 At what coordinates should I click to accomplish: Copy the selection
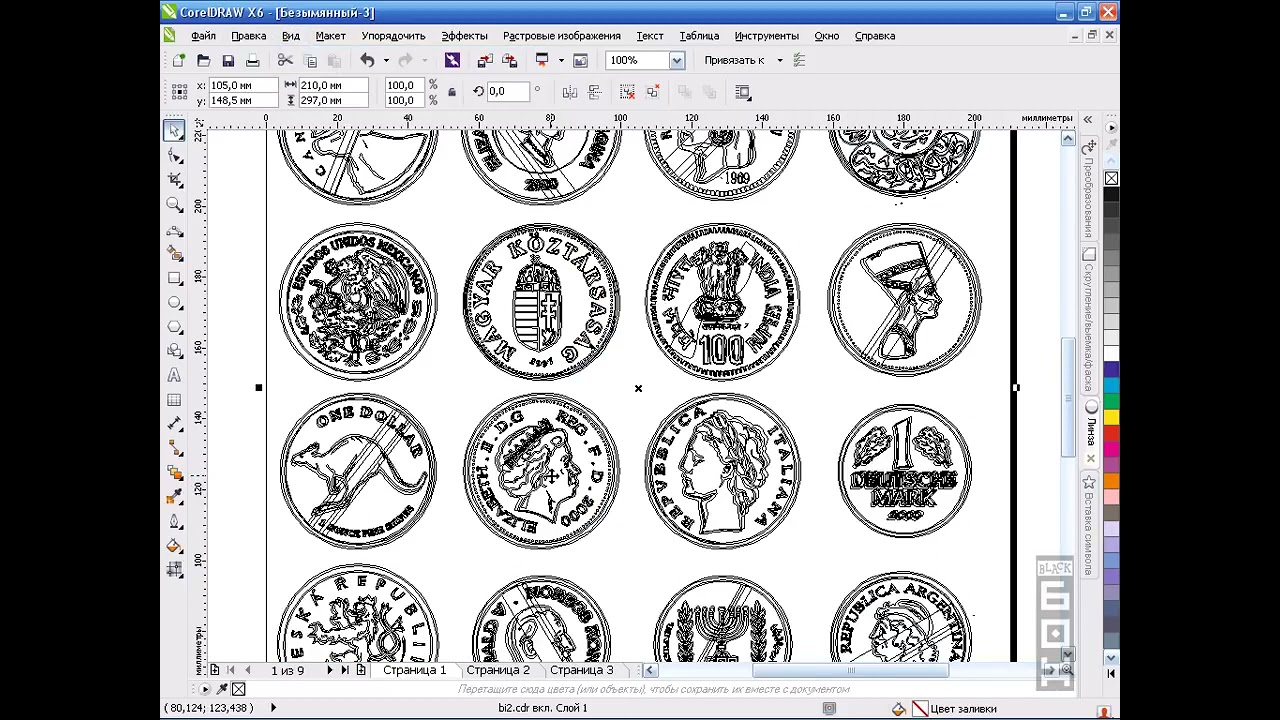[310, 61]
